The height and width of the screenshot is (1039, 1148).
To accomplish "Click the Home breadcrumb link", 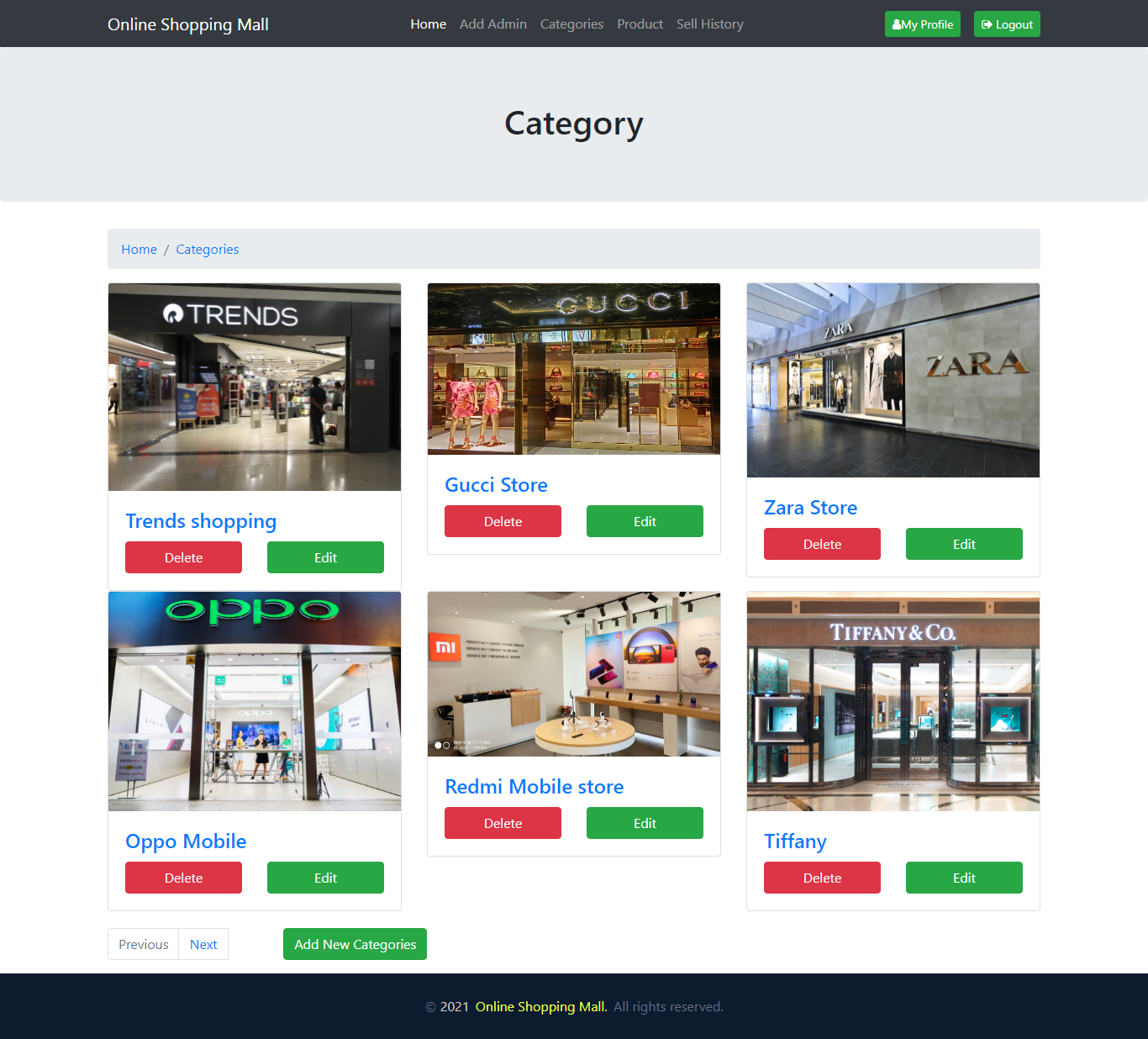I will [x=139, y=250].
